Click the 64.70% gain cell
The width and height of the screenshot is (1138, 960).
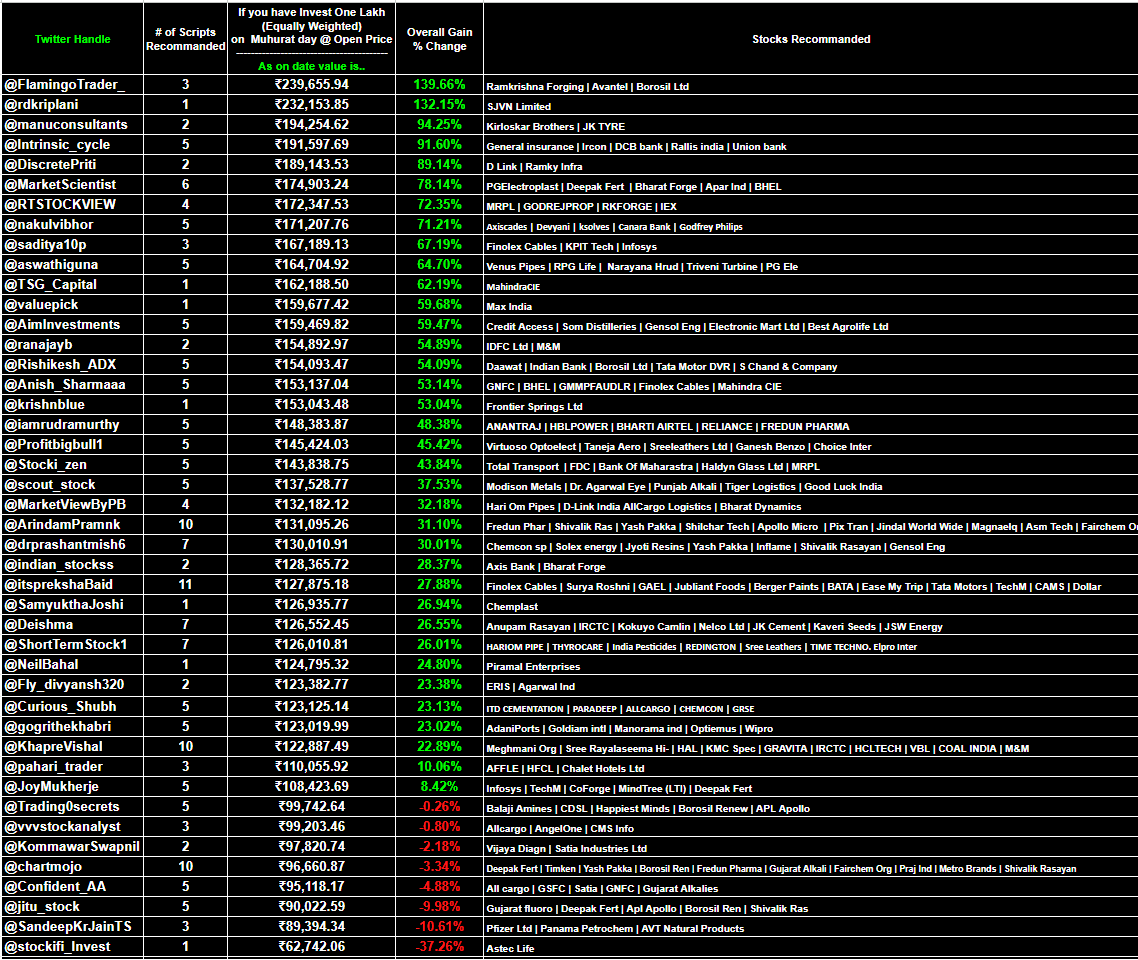[x=439, y=265]
